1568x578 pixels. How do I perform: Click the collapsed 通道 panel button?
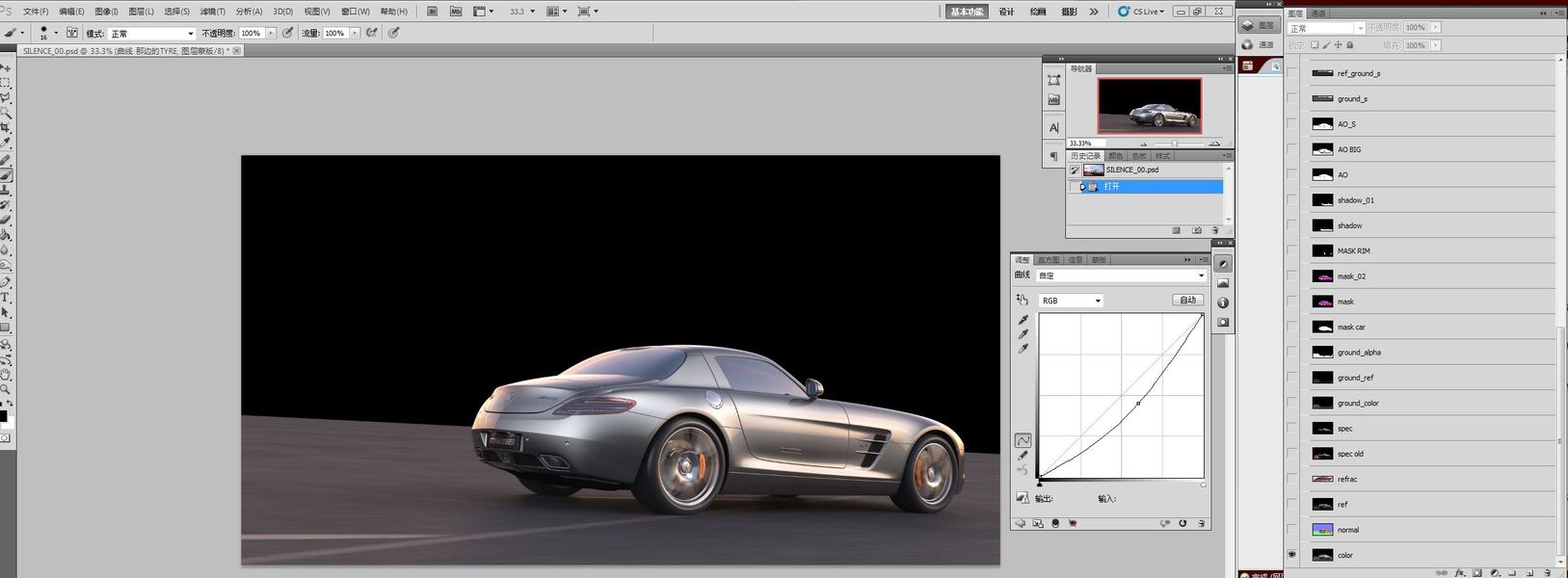[x=1259, y=44]
